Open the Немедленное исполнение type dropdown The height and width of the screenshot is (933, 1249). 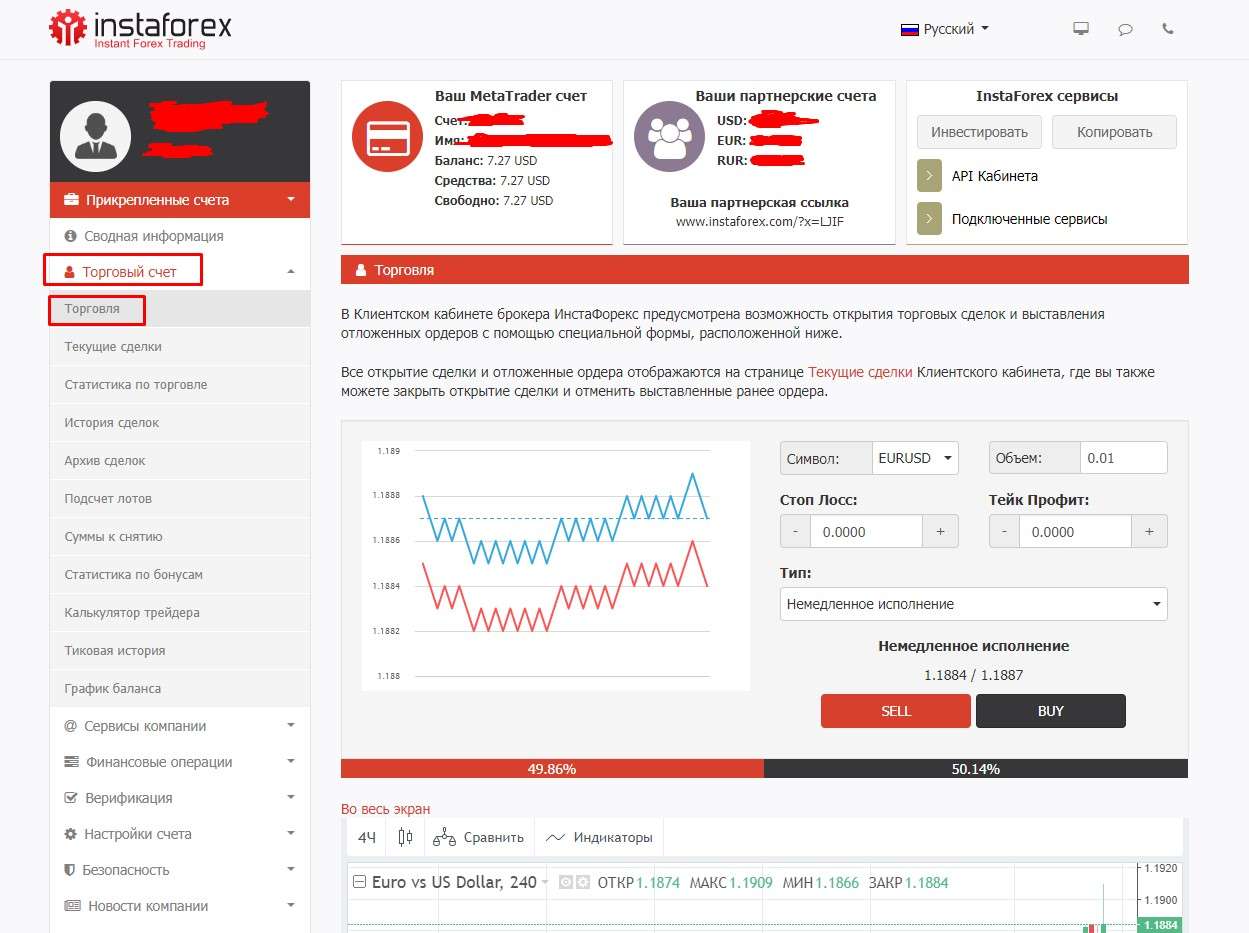pos(973,604)
